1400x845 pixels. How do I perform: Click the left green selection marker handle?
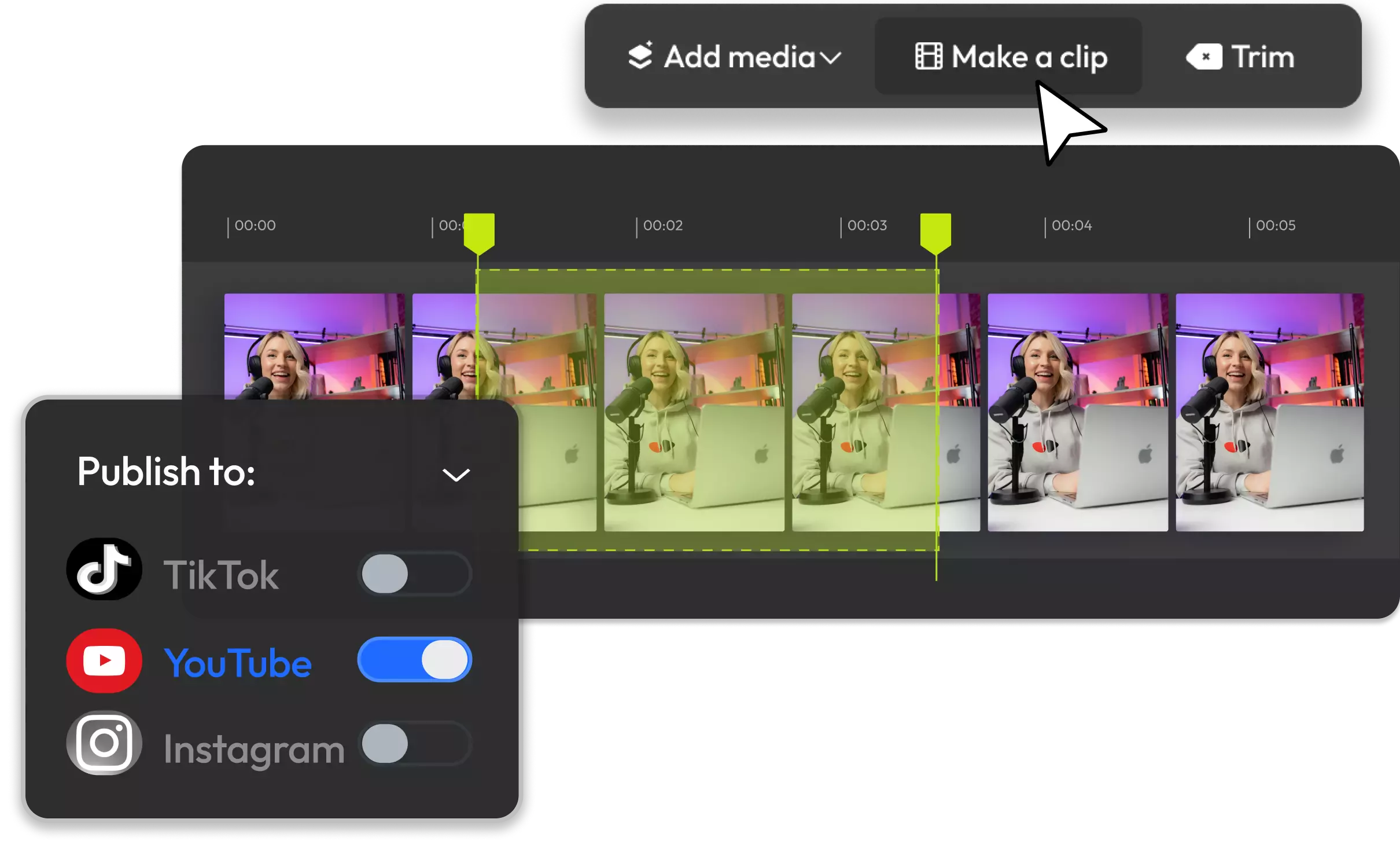[x=479, y=232]
